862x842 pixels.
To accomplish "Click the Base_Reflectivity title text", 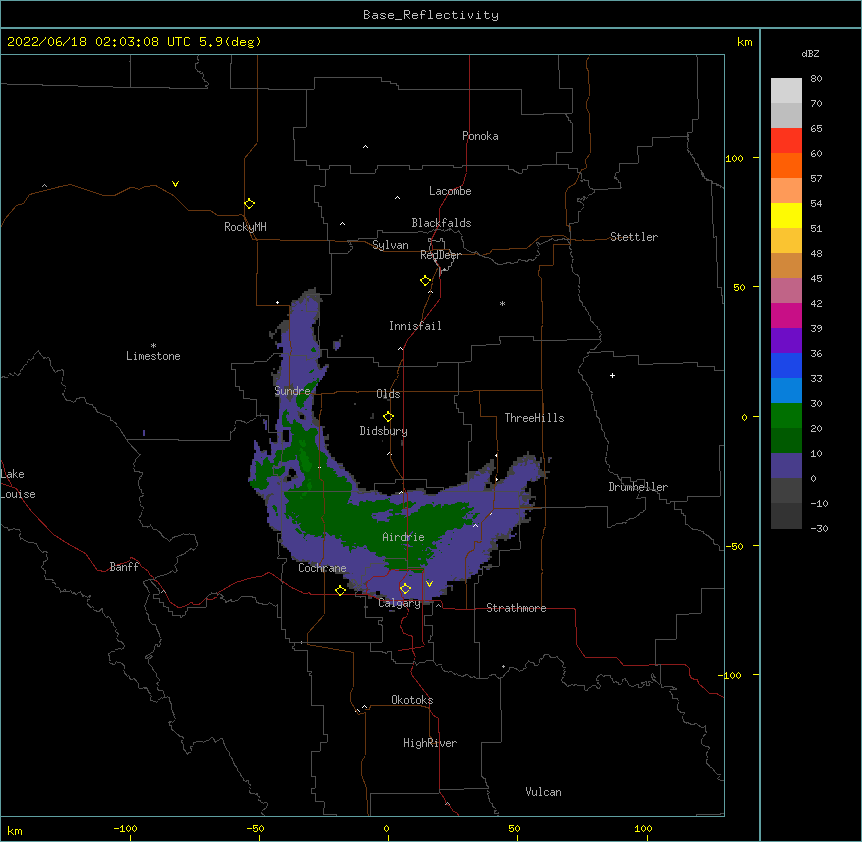I will point(431,15).
